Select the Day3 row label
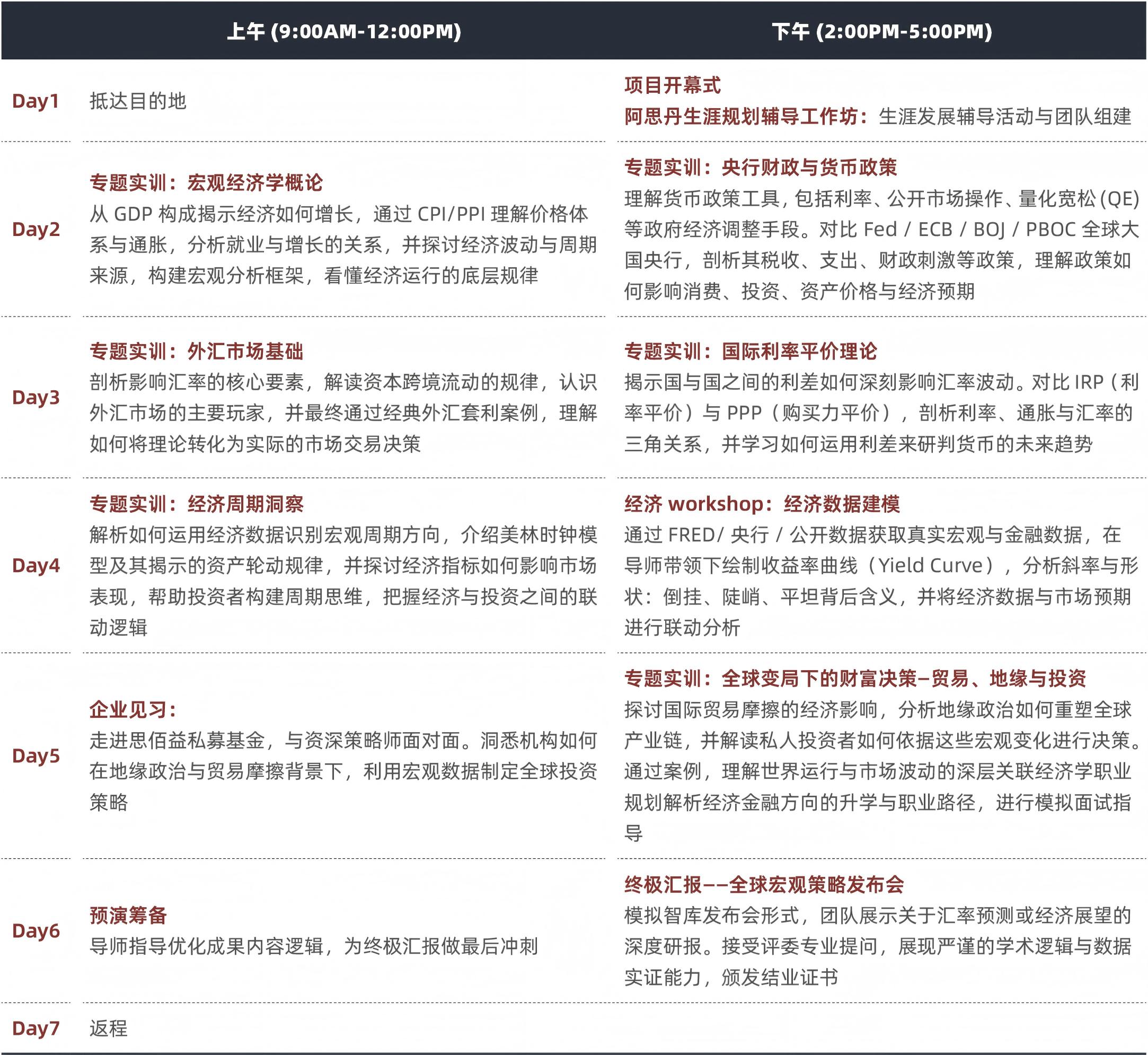The width and height of the screenshot is (1148, 1055). [x=36, y=397]
